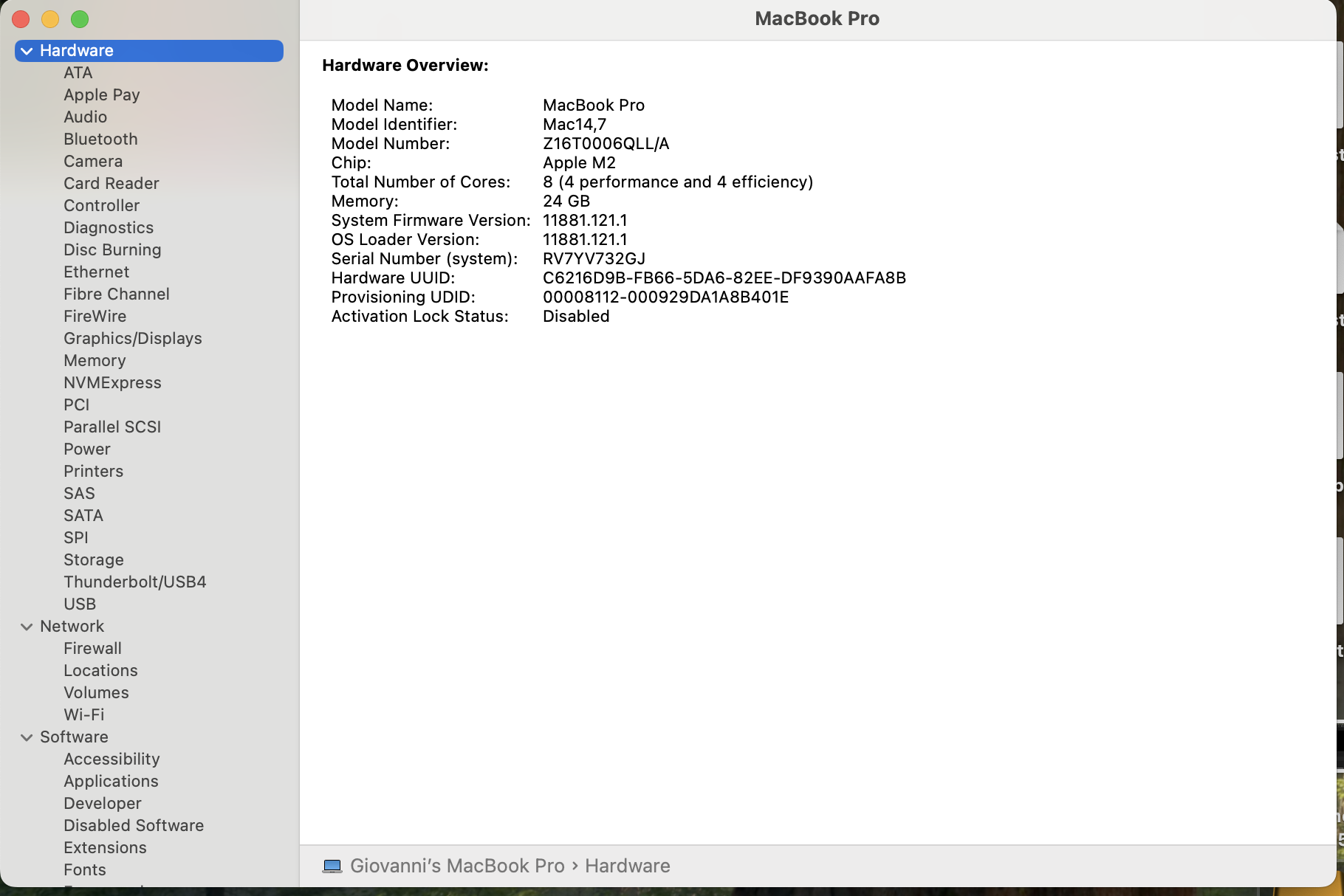Viewport: 1344px width, 896px height.
Task: Click the Apple M2 chip value
Action: [580, 163]
